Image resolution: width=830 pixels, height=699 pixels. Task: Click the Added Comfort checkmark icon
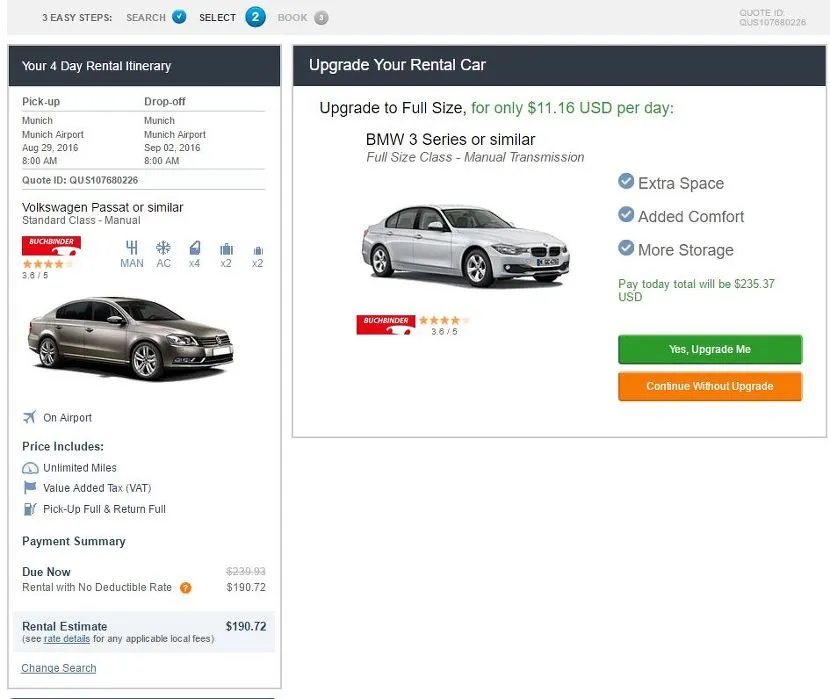coord(626,214)
